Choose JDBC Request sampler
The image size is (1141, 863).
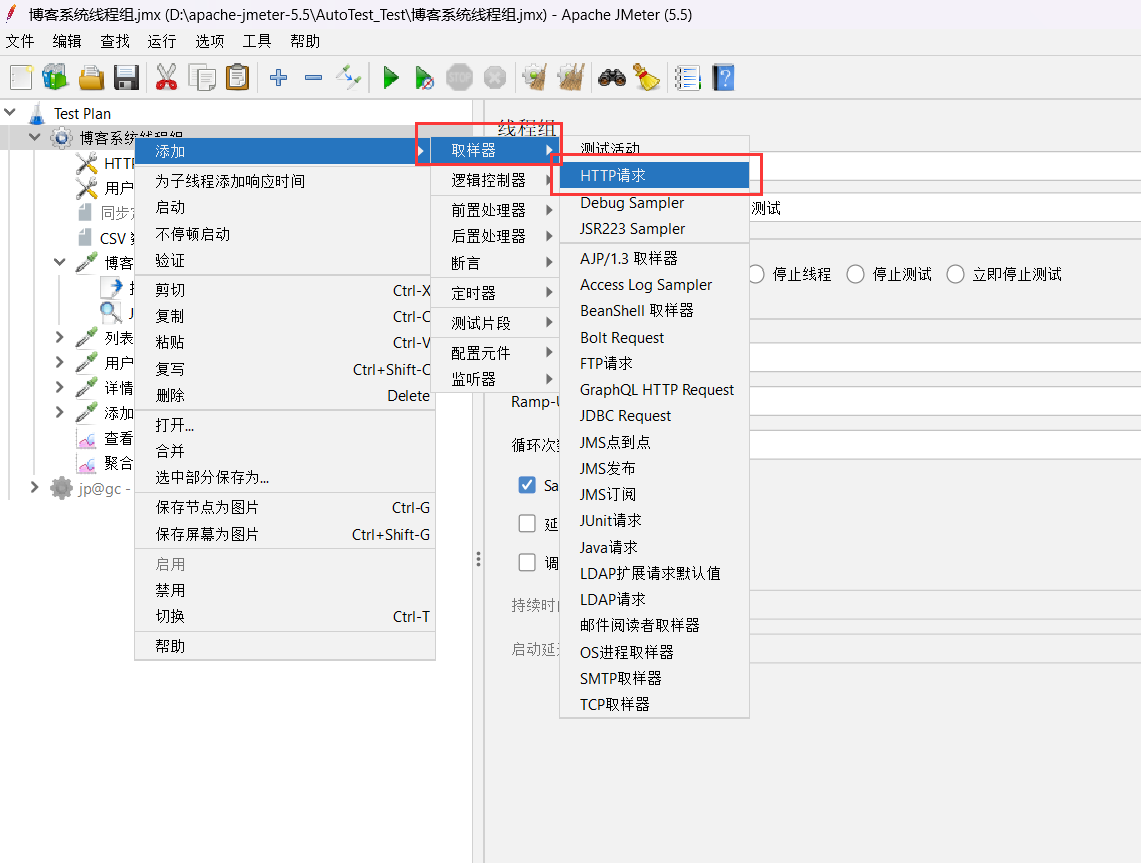coord(654,415)
